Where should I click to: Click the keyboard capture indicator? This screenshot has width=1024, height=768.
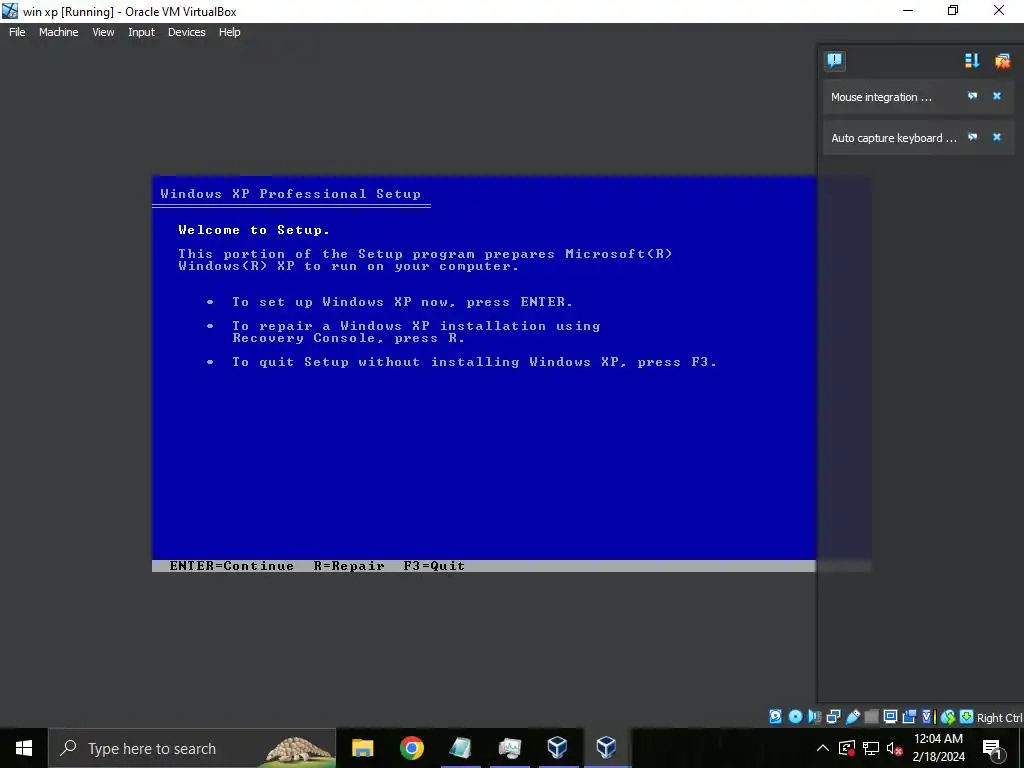pyautogui.click(x=967, y=716)
